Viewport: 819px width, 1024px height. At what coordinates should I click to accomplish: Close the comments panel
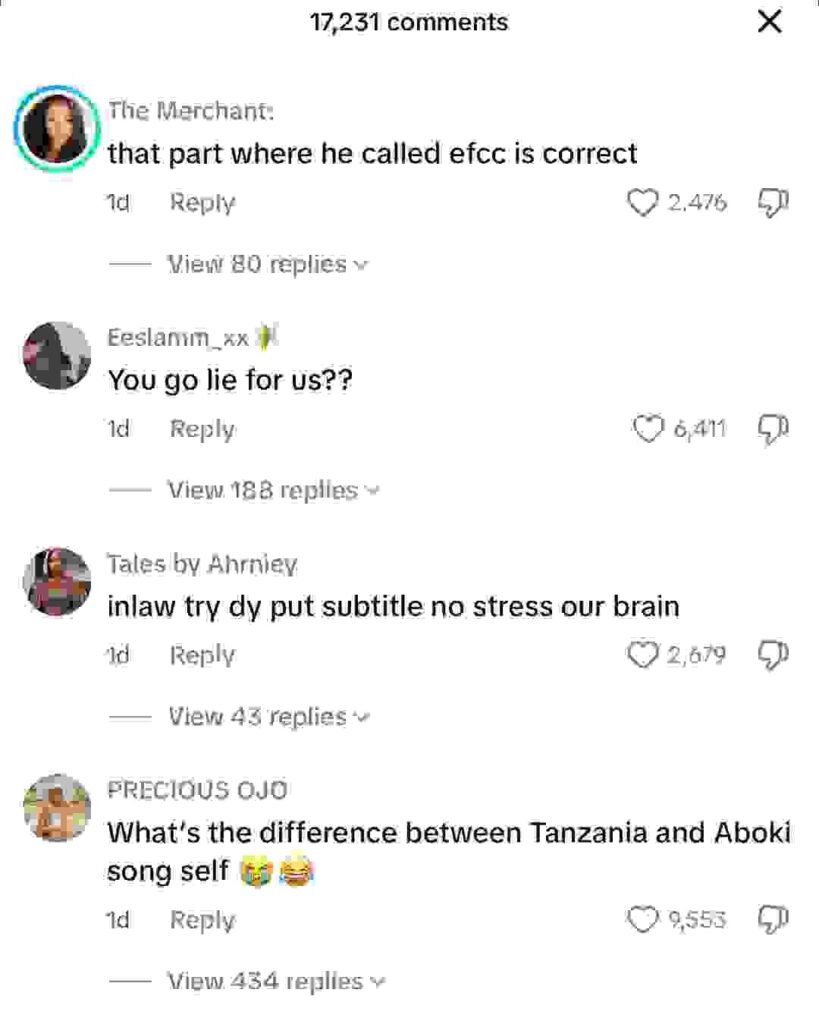(769, 23)
